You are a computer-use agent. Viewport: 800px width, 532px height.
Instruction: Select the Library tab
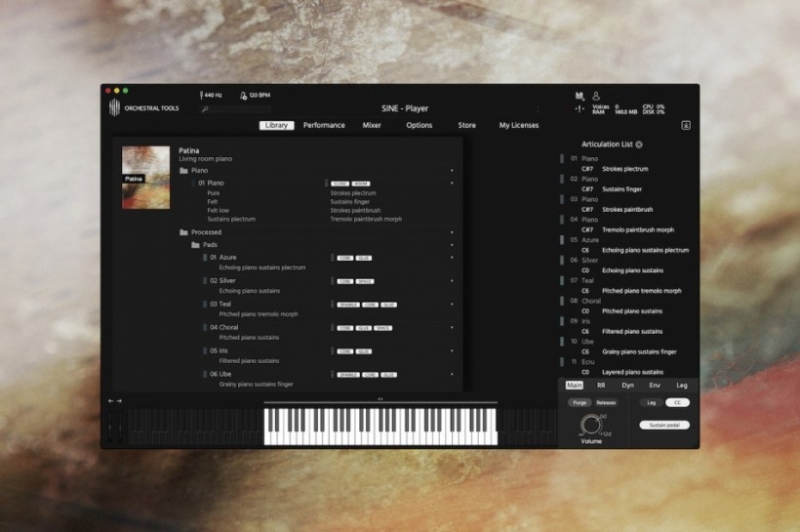277,125
